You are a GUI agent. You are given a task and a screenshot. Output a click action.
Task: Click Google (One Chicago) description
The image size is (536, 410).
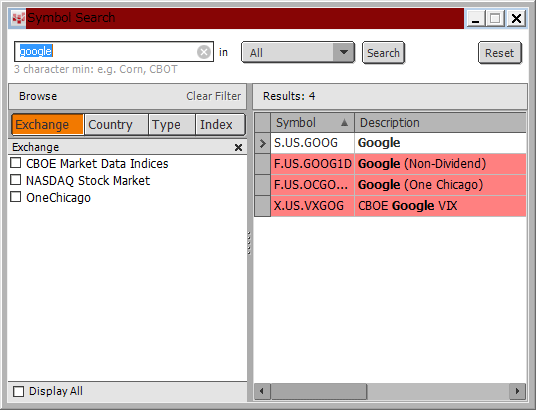440,185
